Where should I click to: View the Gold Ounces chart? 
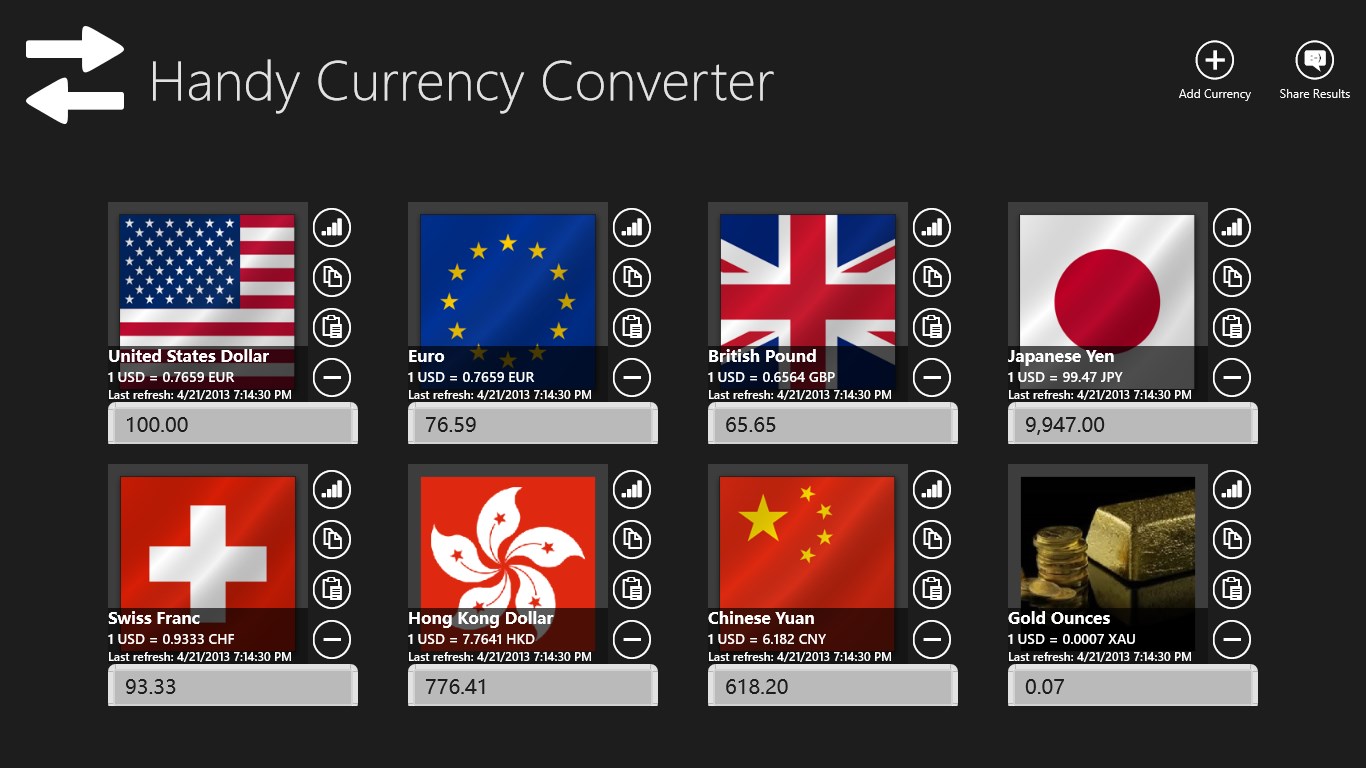point(1232,490)
